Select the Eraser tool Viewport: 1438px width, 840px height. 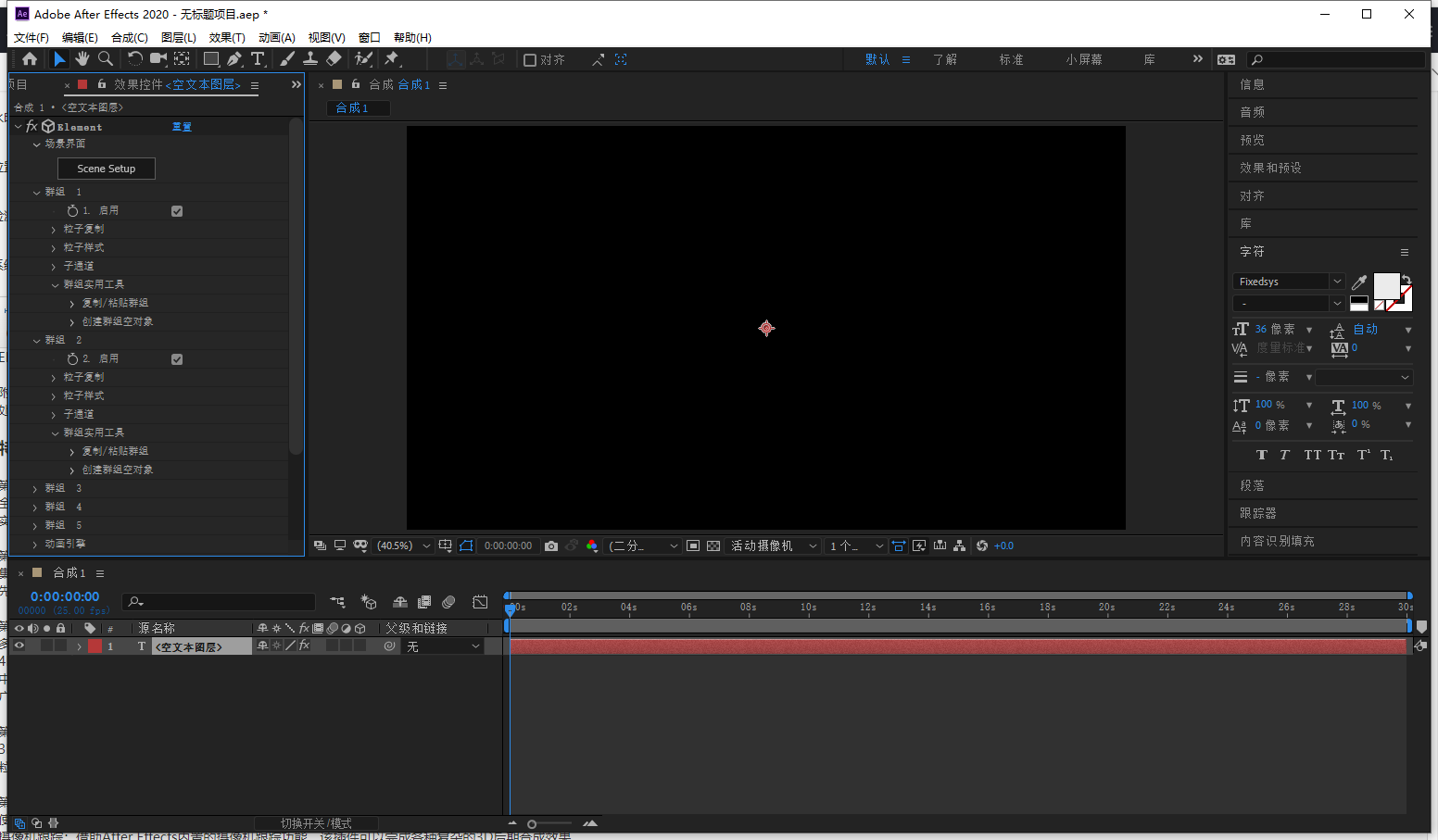point(334,59)
